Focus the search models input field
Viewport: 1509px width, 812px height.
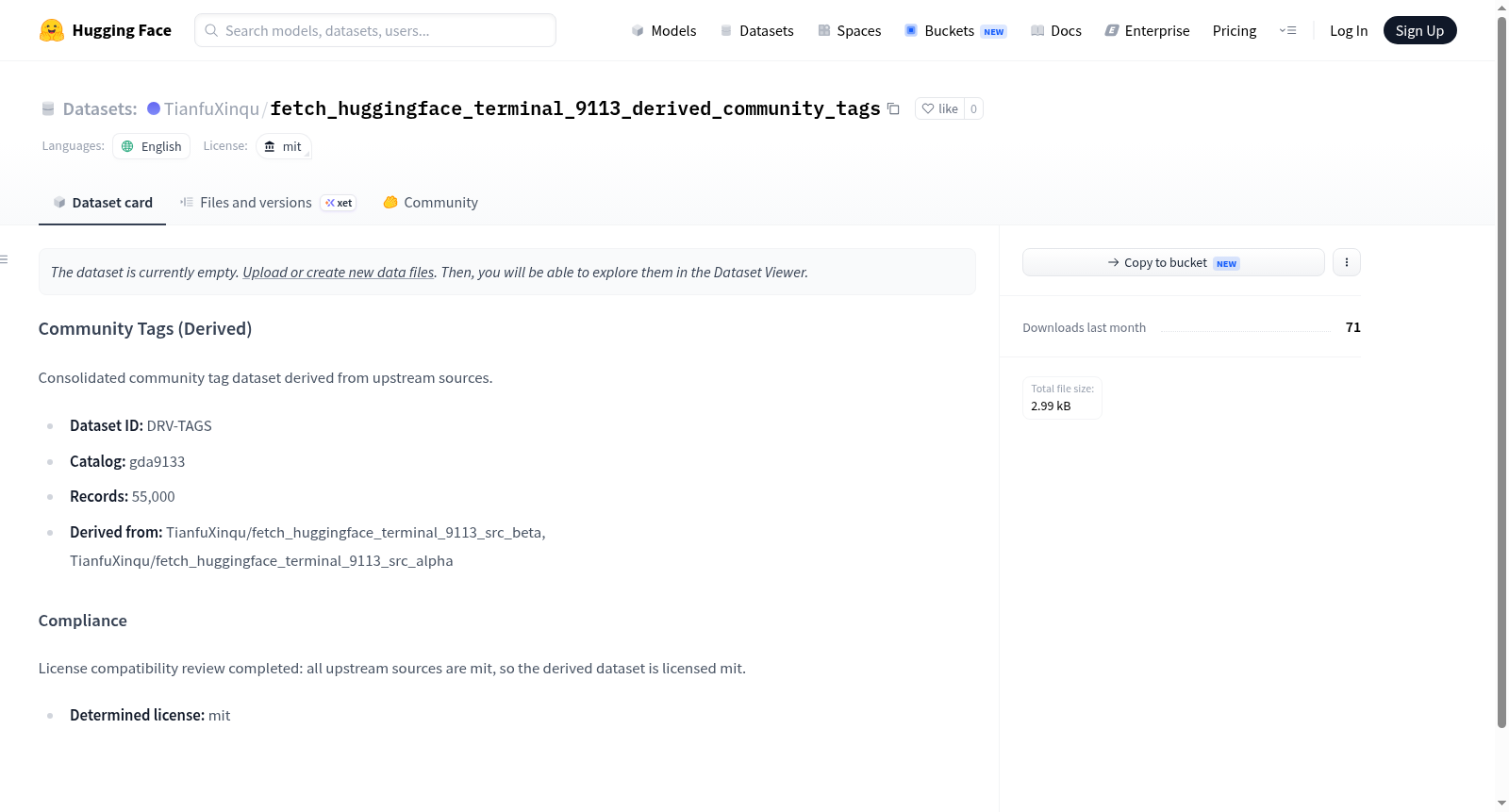pyautogui.click(x=375, y=30)
